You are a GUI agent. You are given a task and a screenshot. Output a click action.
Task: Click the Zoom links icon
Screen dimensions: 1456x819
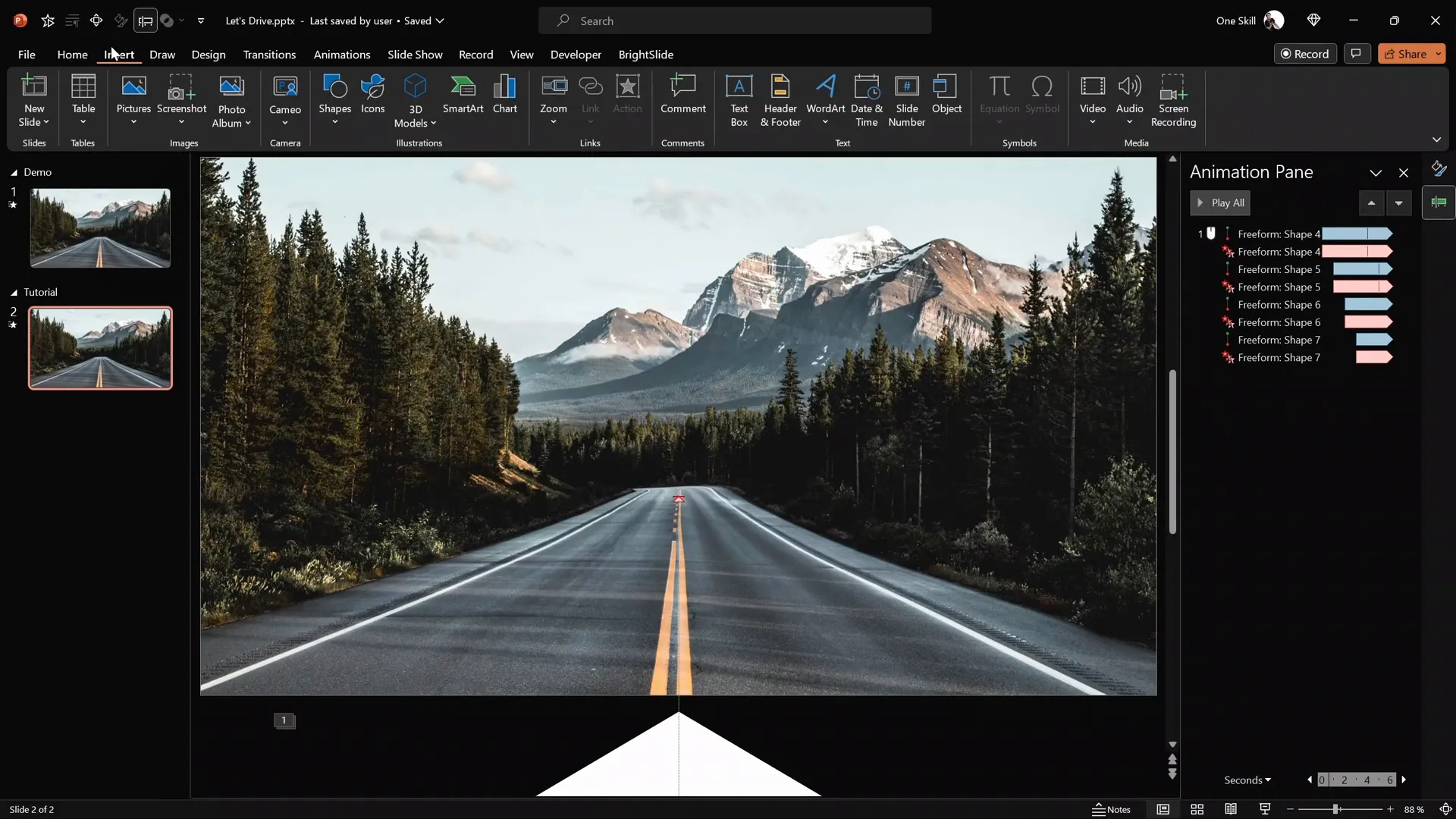pos(554,86)
